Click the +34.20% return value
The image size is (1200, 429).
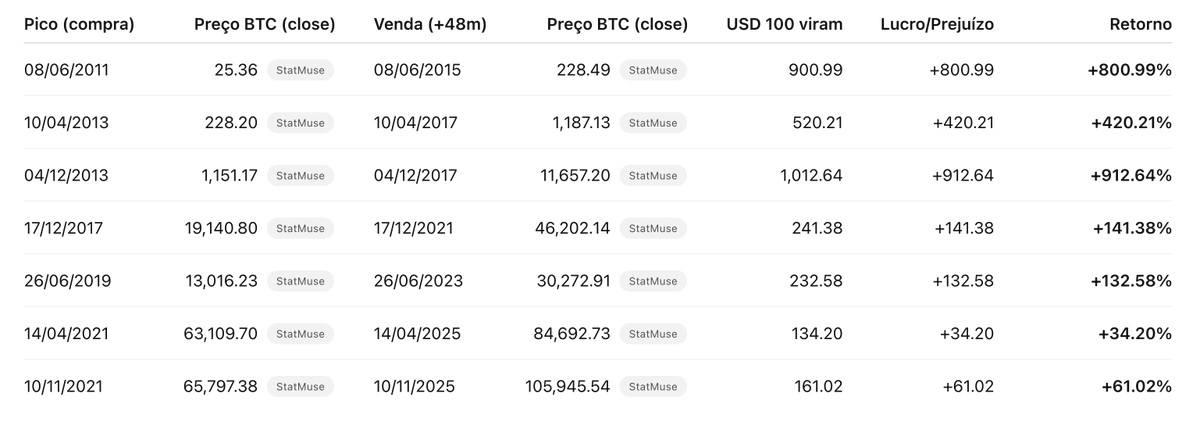coord(1134,333)
